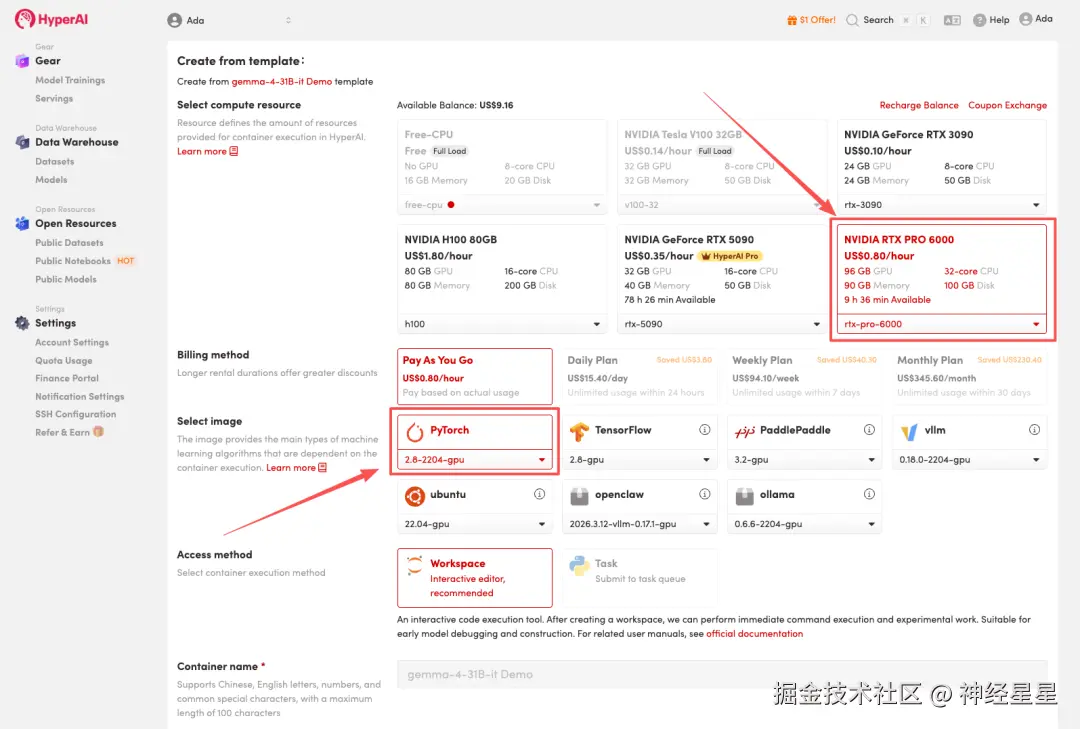This screenshot has height=729, width=1080.
Task: Click the vllm logo icon
Action: pos(909,431)
